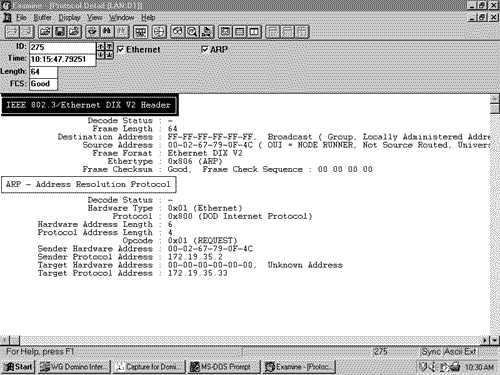Uncheck the Ethernet decode checkbox
Viewport: 500px width, 375px height.
[121, 49]
